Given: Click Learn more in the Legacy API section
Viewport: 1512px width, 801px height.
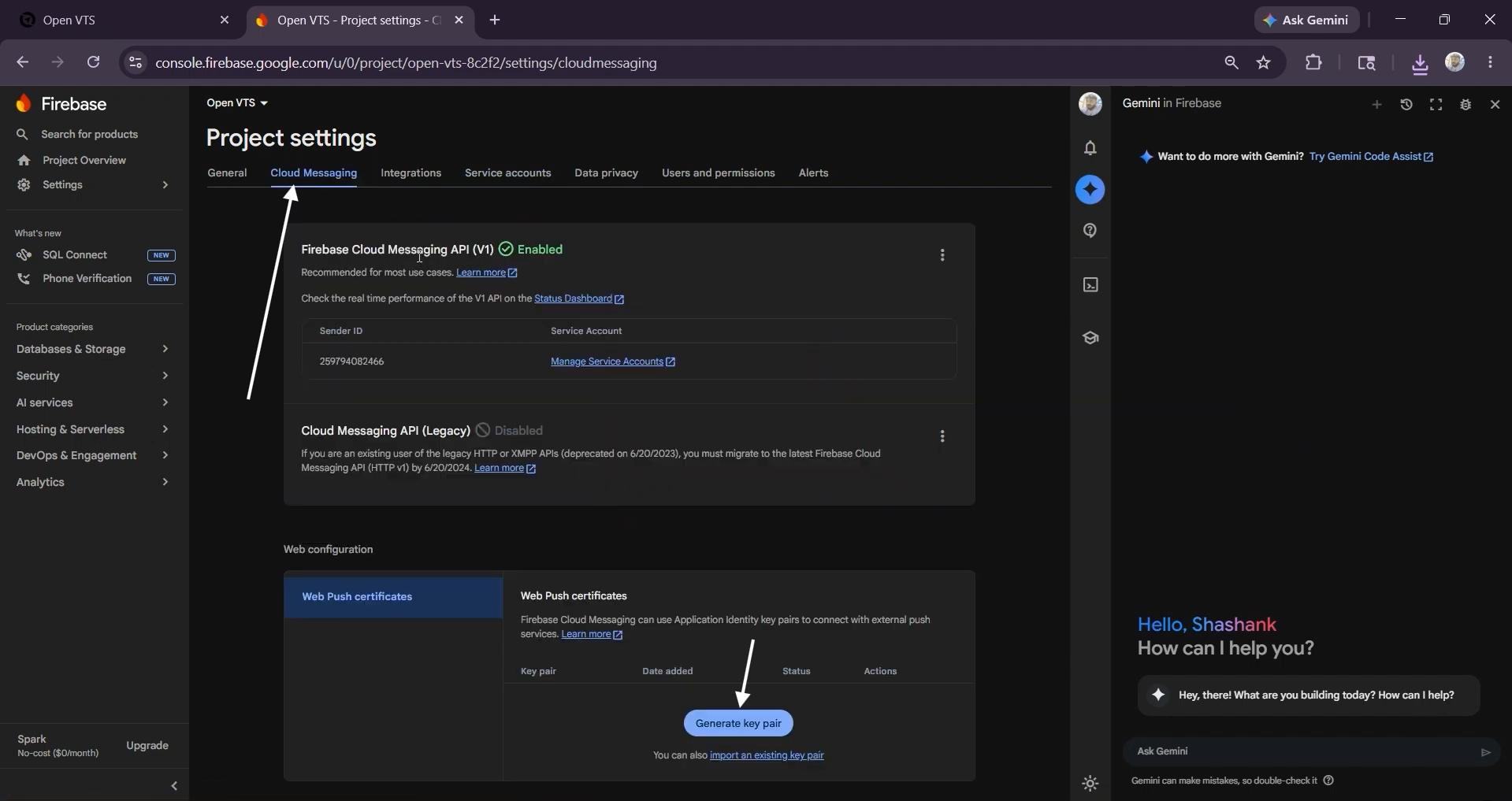Looking at the screenshot, I should 505,468.
